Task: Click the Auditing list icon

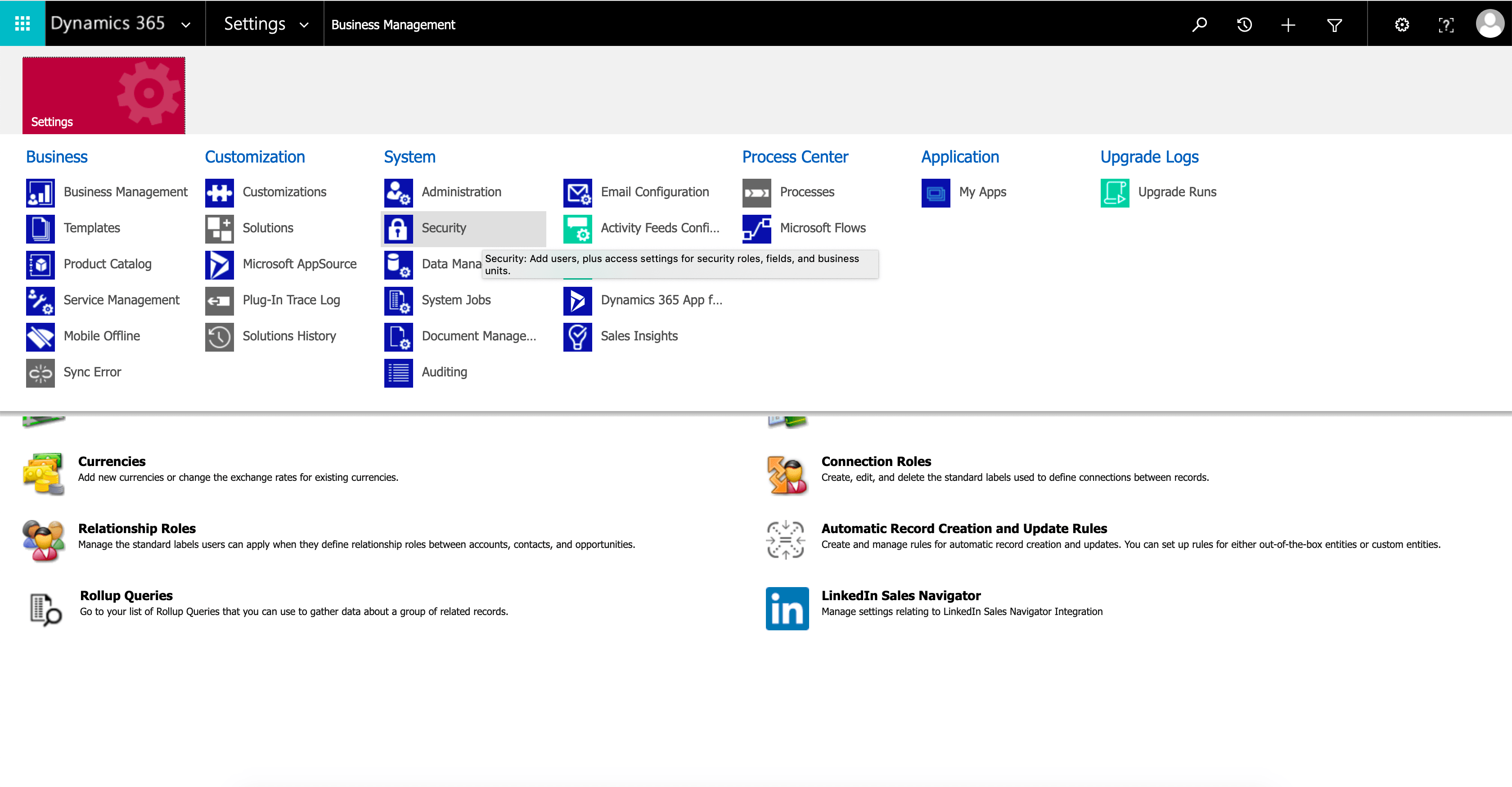Action: (399, 373)
